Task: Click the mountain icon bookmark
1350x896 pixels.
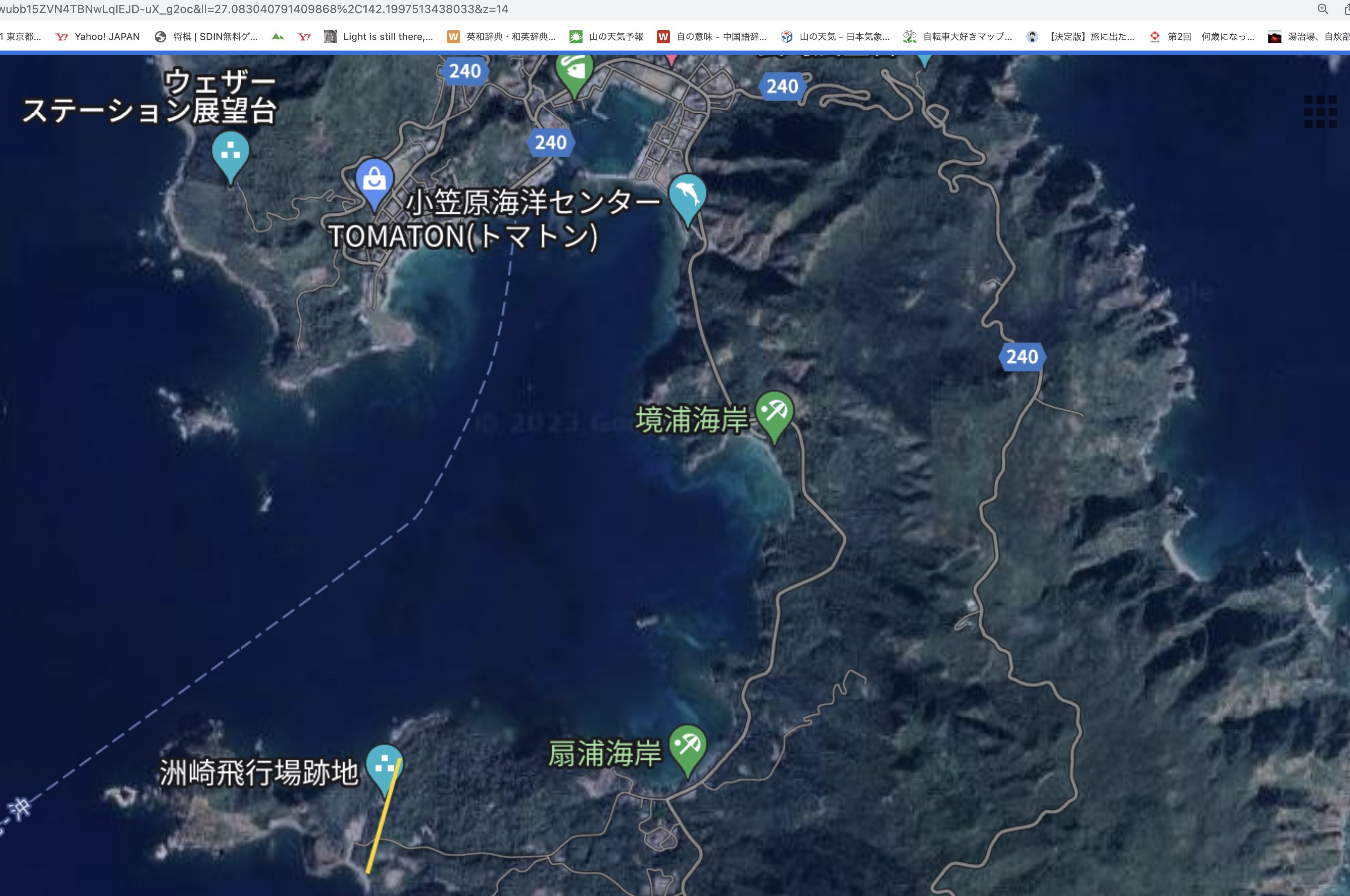Action: pos(278,37)
